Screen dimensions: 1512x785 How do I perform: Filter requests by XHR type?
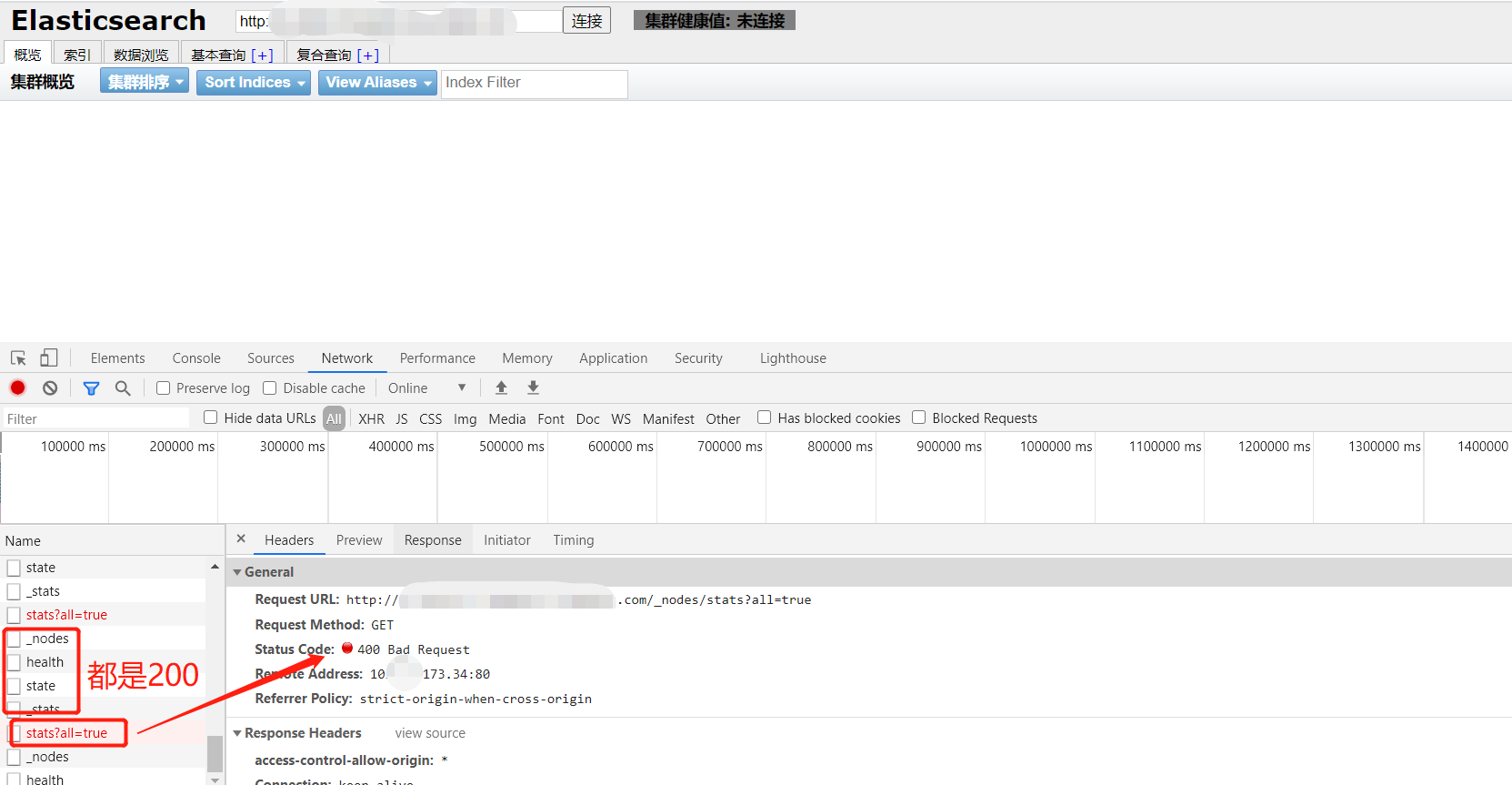click(371, 418)
